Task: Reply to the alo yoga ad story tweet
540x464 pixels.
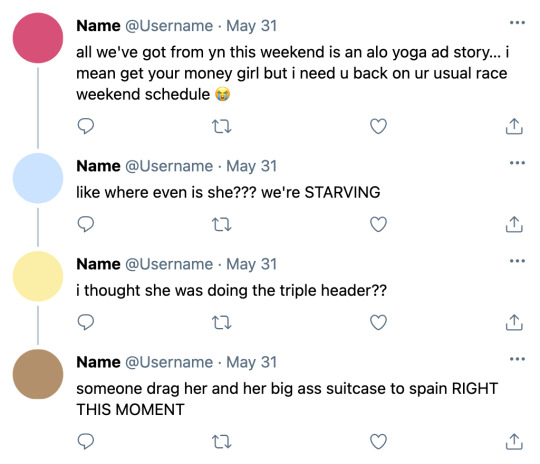Action: coord(85,126)
